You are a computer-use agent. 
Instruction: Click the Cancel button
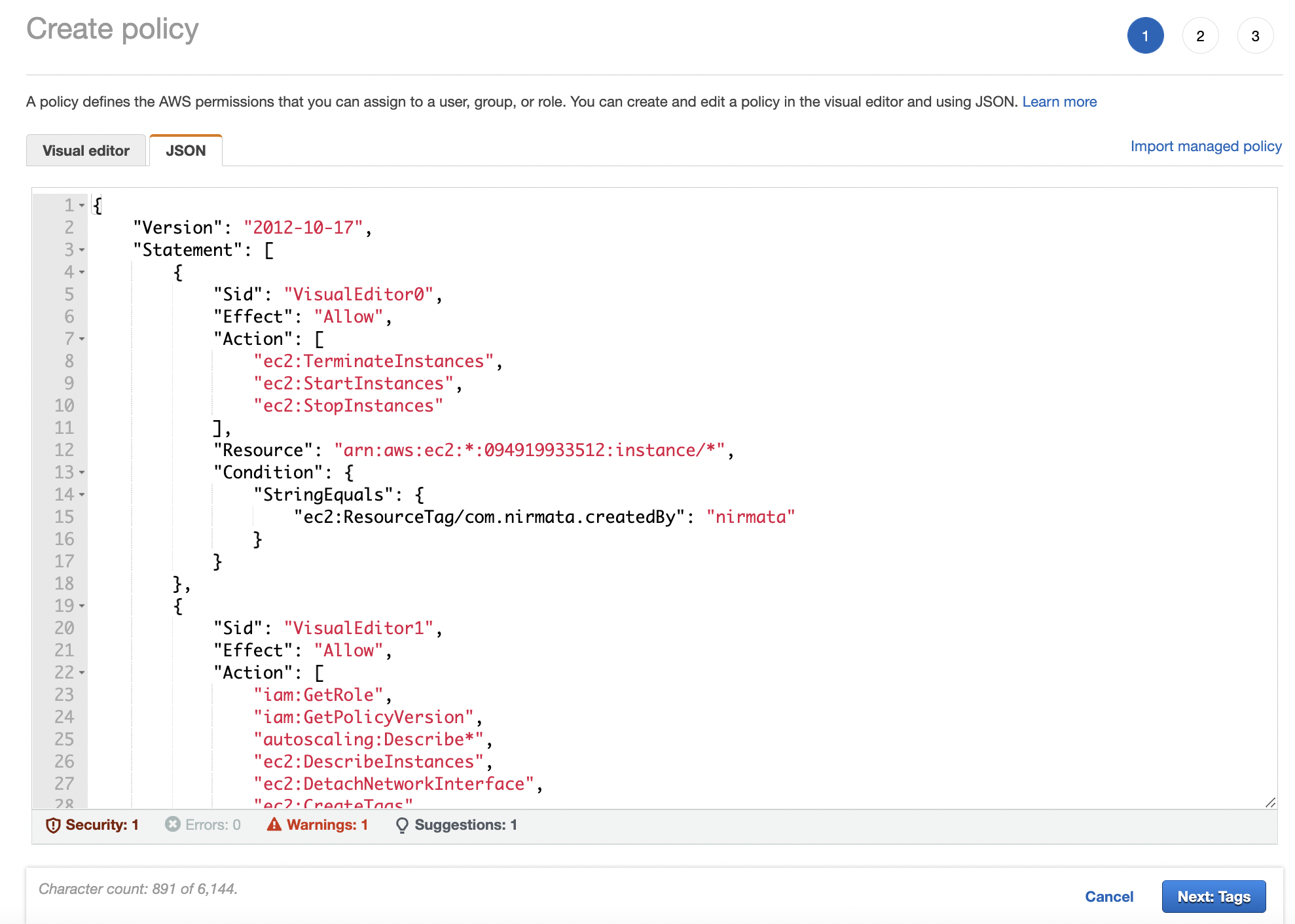(x=1109, y=897)
